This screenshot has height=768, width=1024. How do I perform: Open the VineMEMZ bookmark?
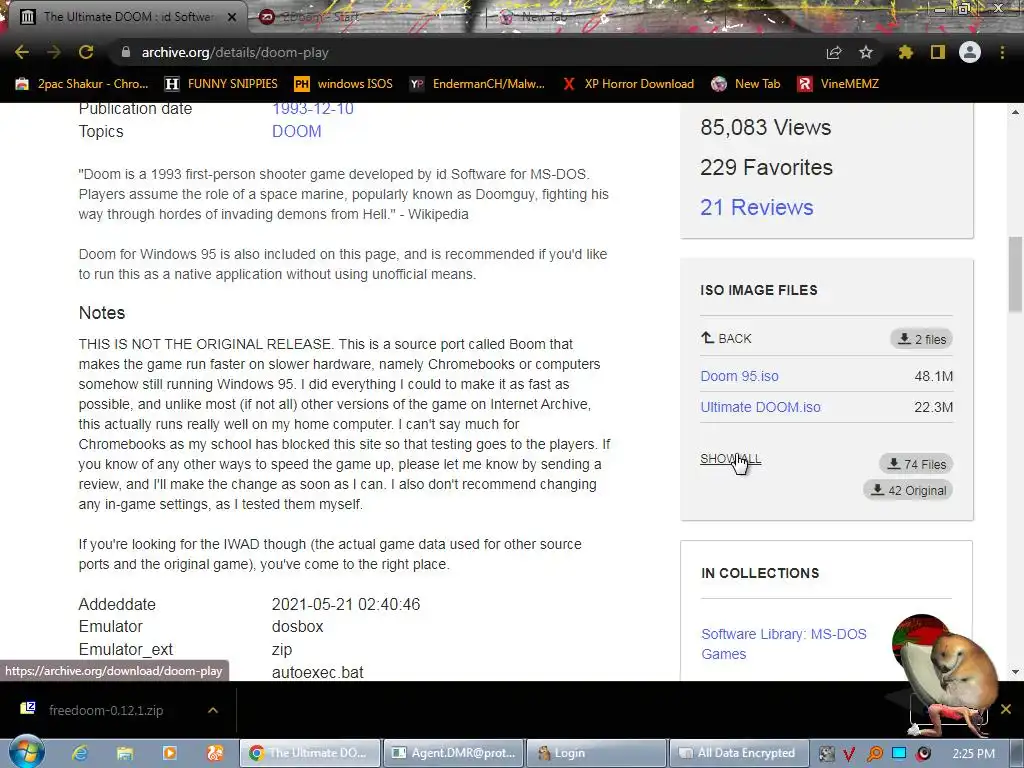point(838,84)
